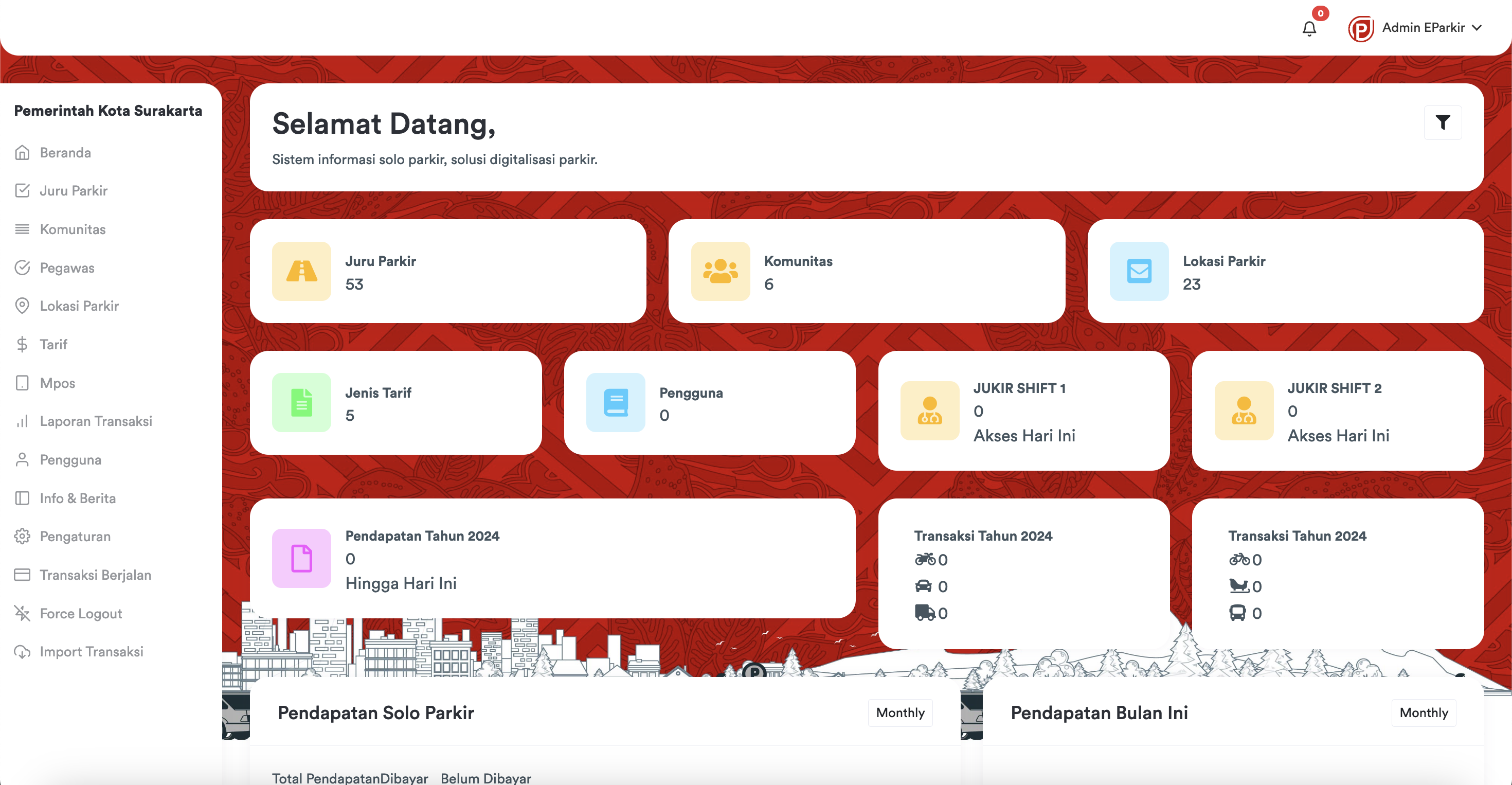
Task: Click the Import Transaksi download icon
Action: point(22,651)
